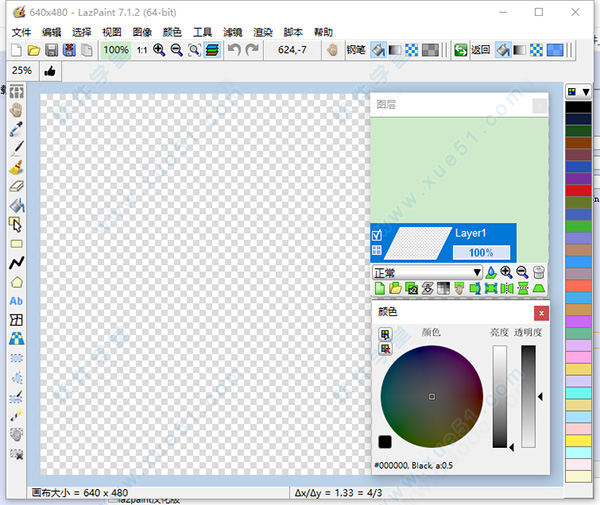This screenshot has width=600, height=505.
Task: Select the Pen tool in toolbox
Action: [x=16, y=148]
